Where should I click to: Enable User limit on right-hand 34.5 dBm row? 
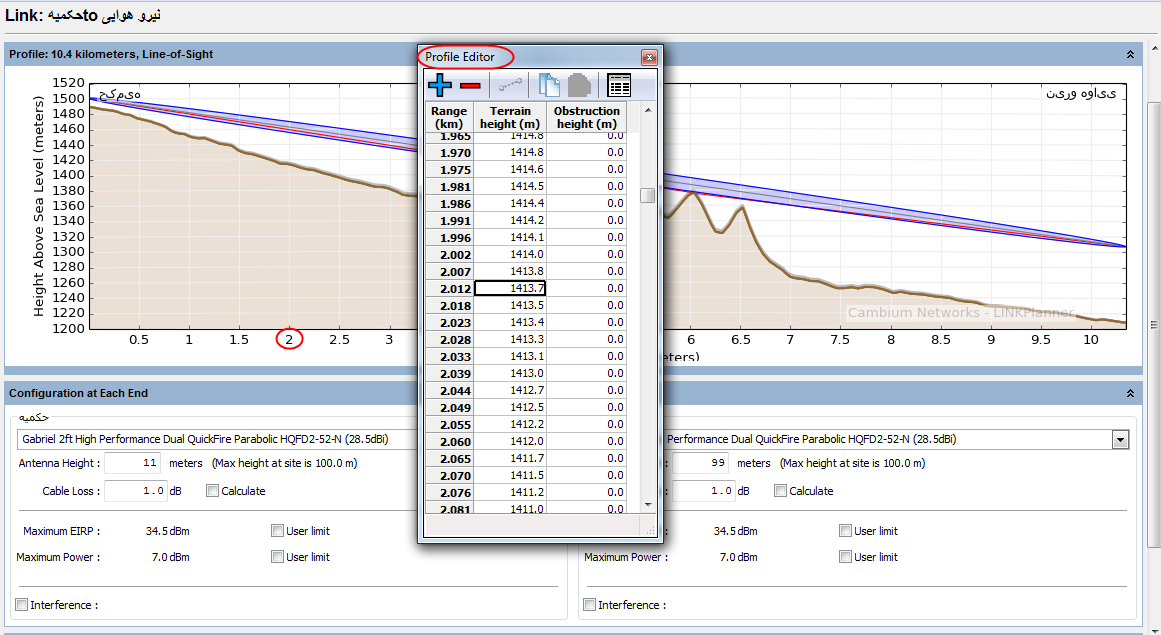(846, 531)
